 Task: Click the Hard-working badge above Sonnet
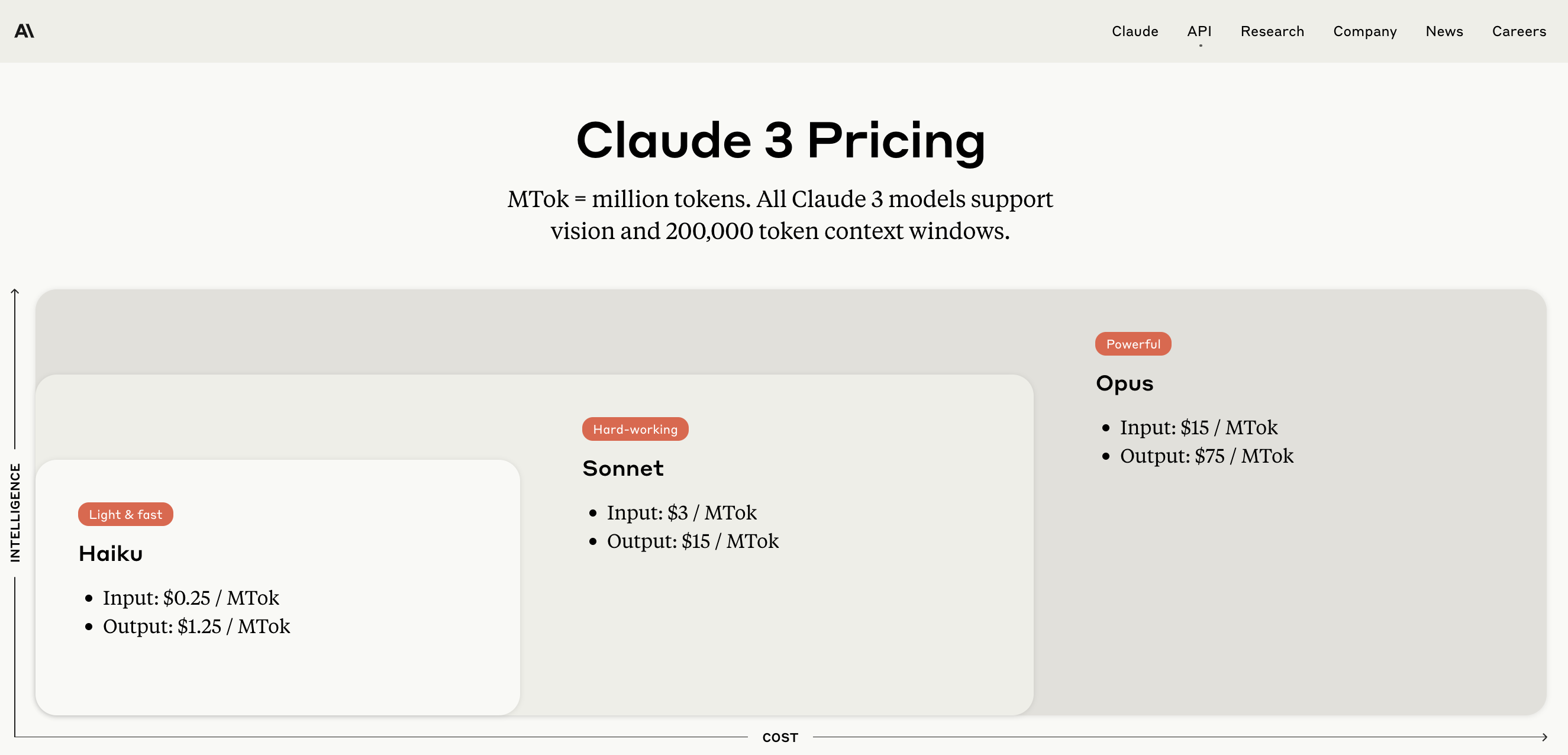(635, 429)
